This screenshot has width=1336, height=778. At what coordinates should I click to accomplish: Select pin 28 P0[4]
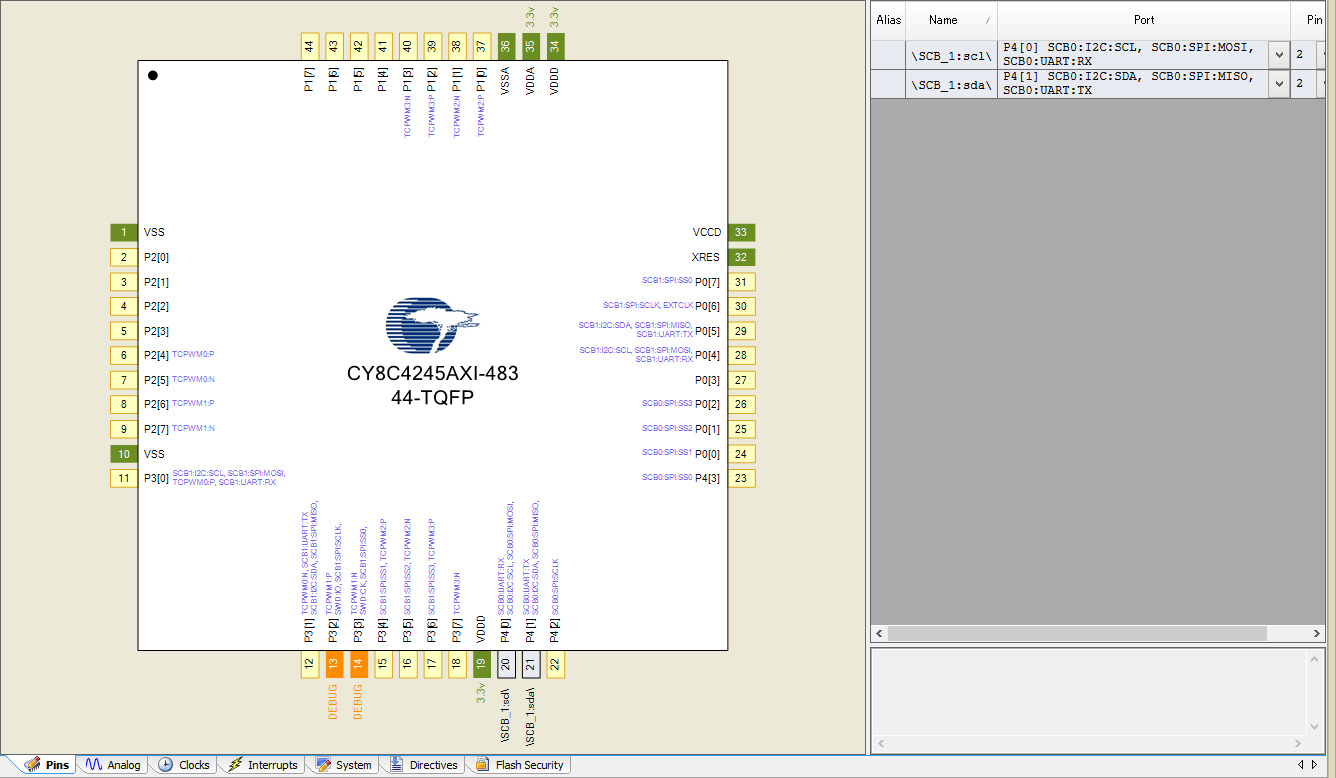click(741, 355)
